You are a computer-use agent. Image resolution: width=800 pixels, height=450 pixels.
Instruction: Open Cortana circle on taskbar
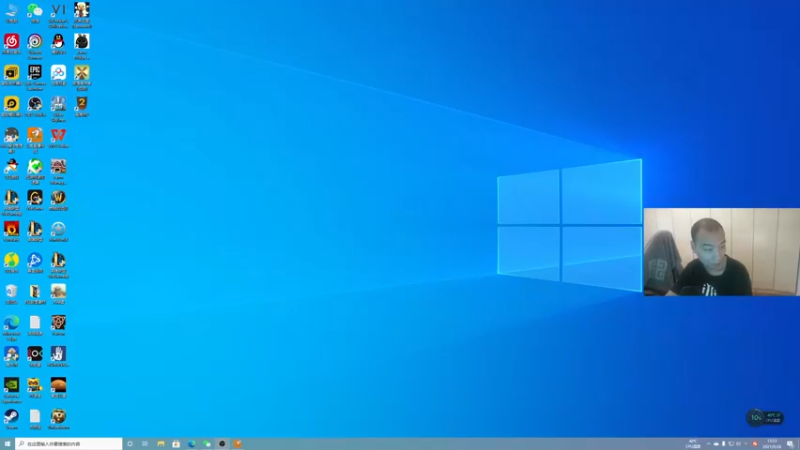[130, 444]
